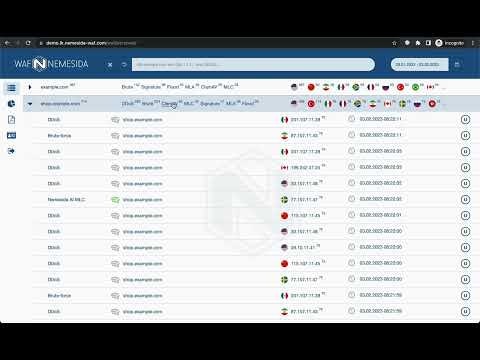Screen dimensions: 480x360
Task: Click the clock icon in the Canada flag row
Action: click(351, 167)
